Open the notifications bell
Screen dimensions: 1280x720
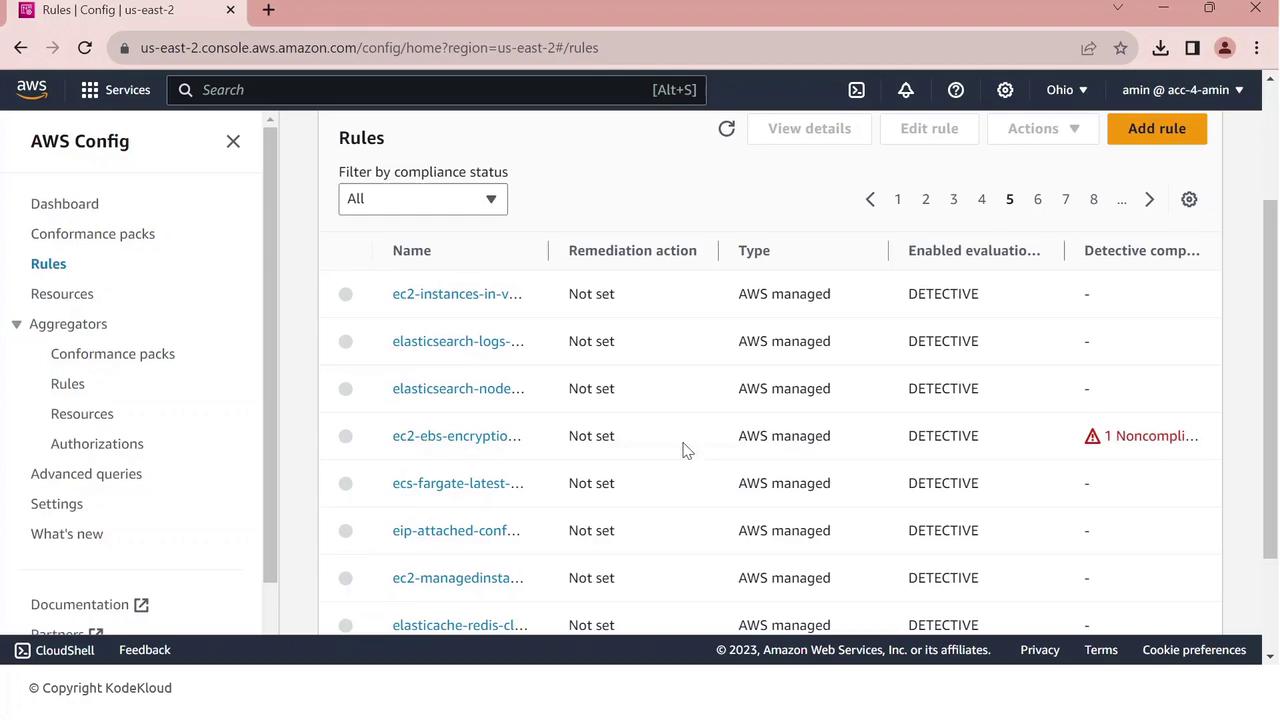pos(906,90)
